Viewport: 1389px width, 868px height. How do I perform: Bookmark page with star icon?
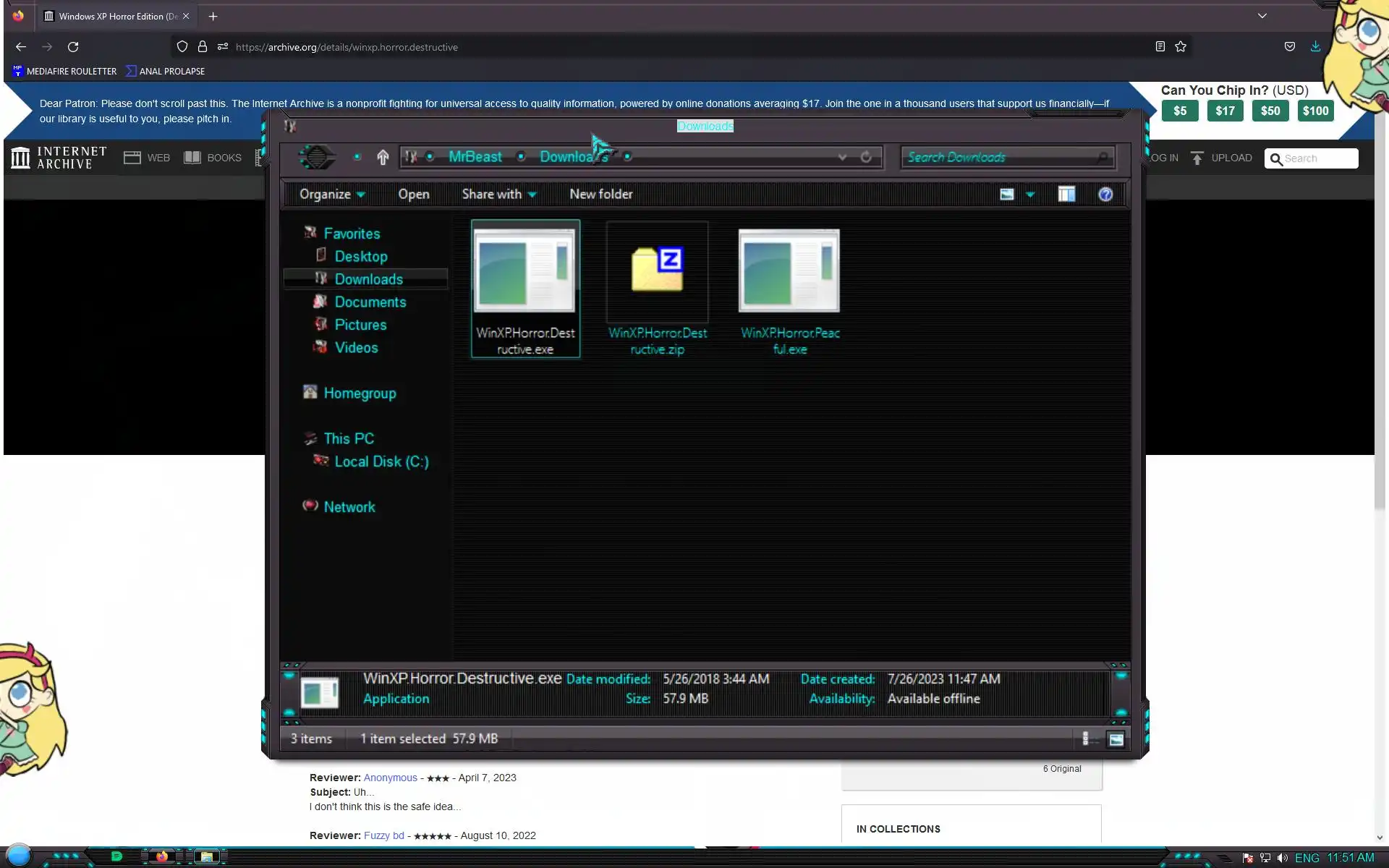coord(1181,46)
